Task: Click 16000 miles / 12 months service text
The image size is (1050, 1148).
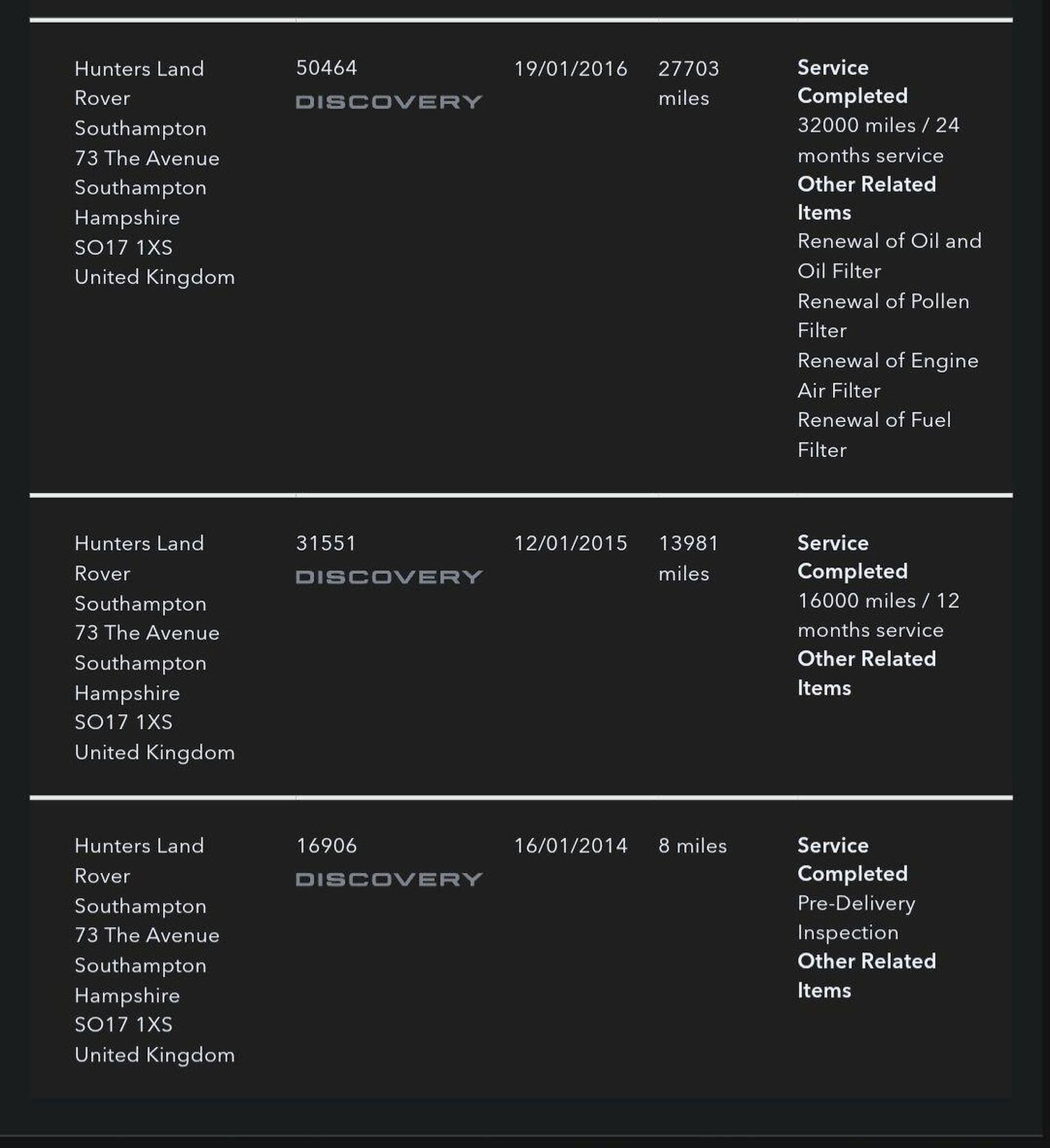Action: pyautogui.click(x=878, y=615)
